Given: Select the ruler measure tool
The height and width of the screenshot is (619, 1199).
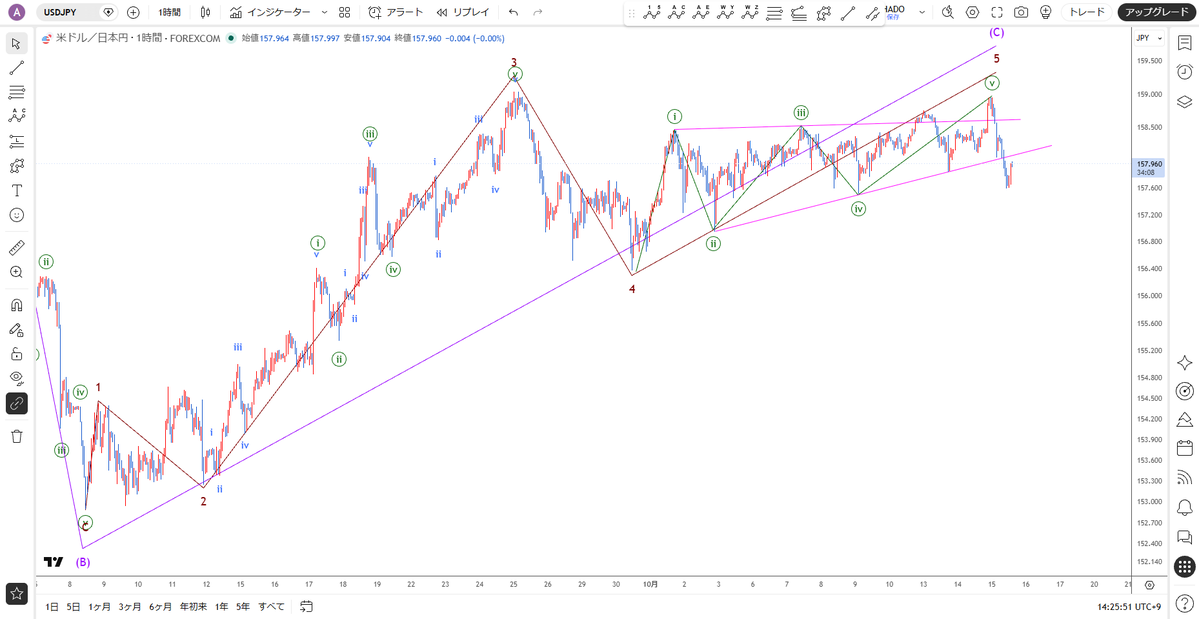Looking at the screenshot, I should (17, 247).
